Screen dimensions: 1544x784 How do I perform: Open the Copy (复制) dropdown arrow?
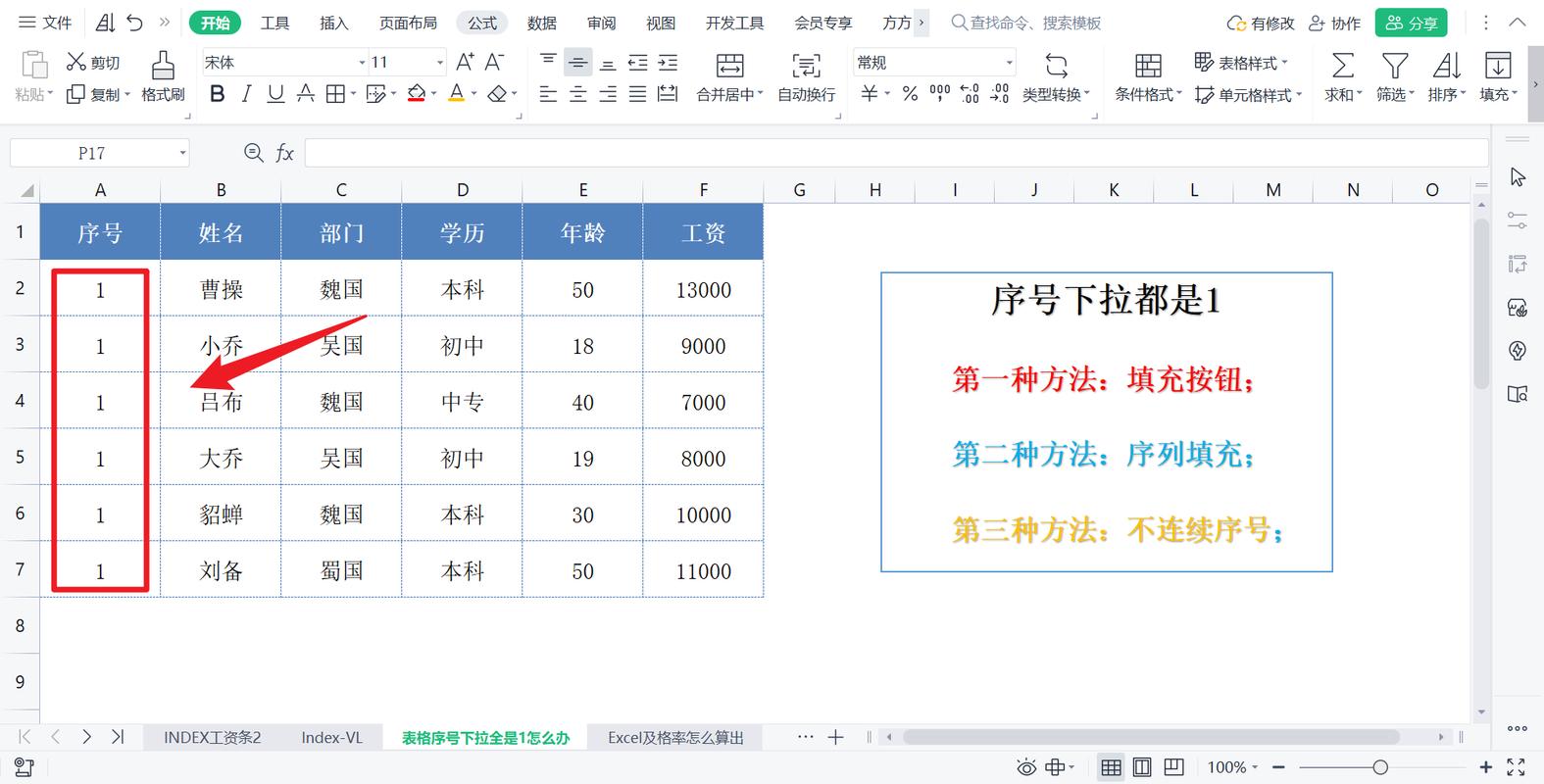coord(127,95)
